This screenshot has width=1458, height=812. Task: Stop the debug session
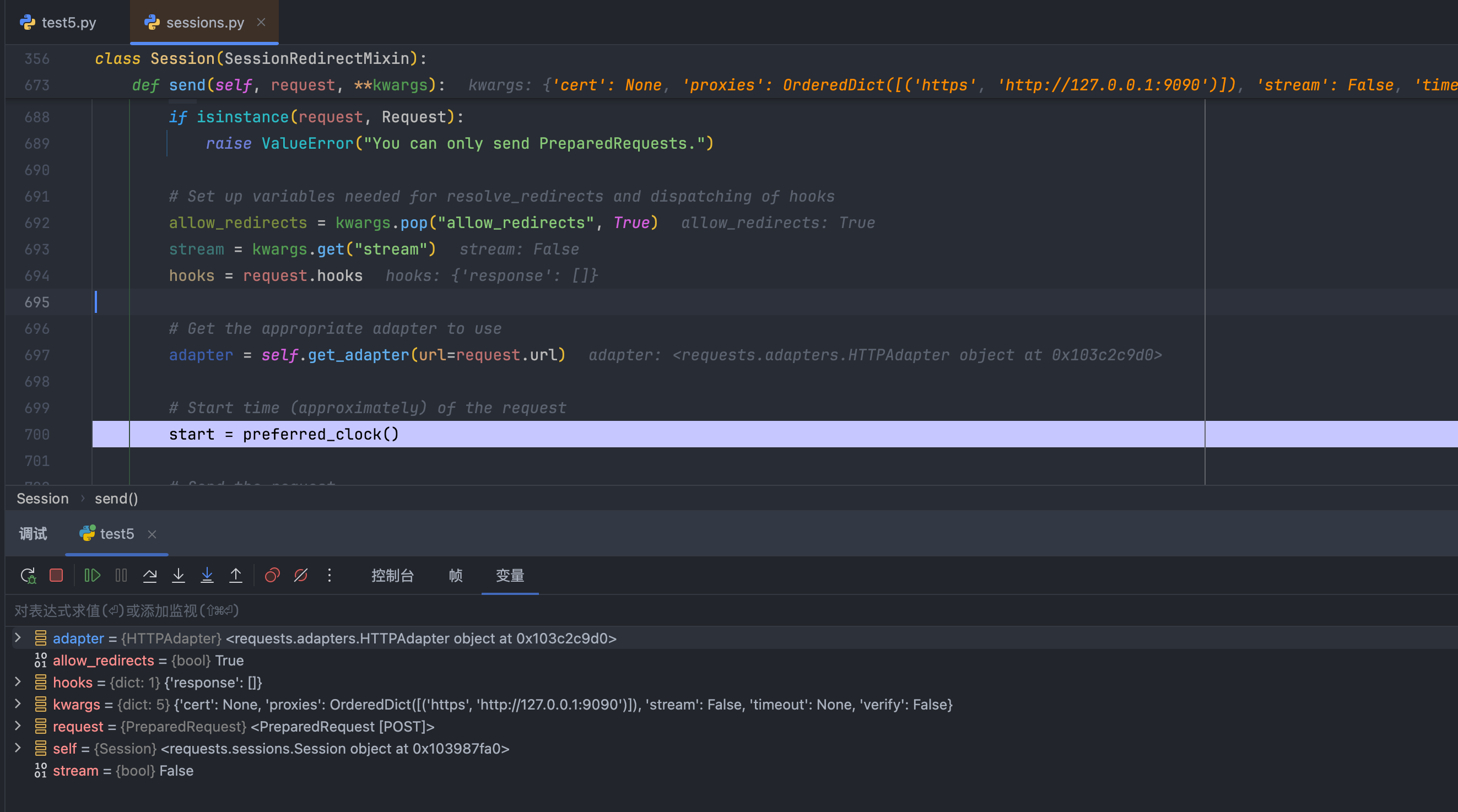click(56, 576)
